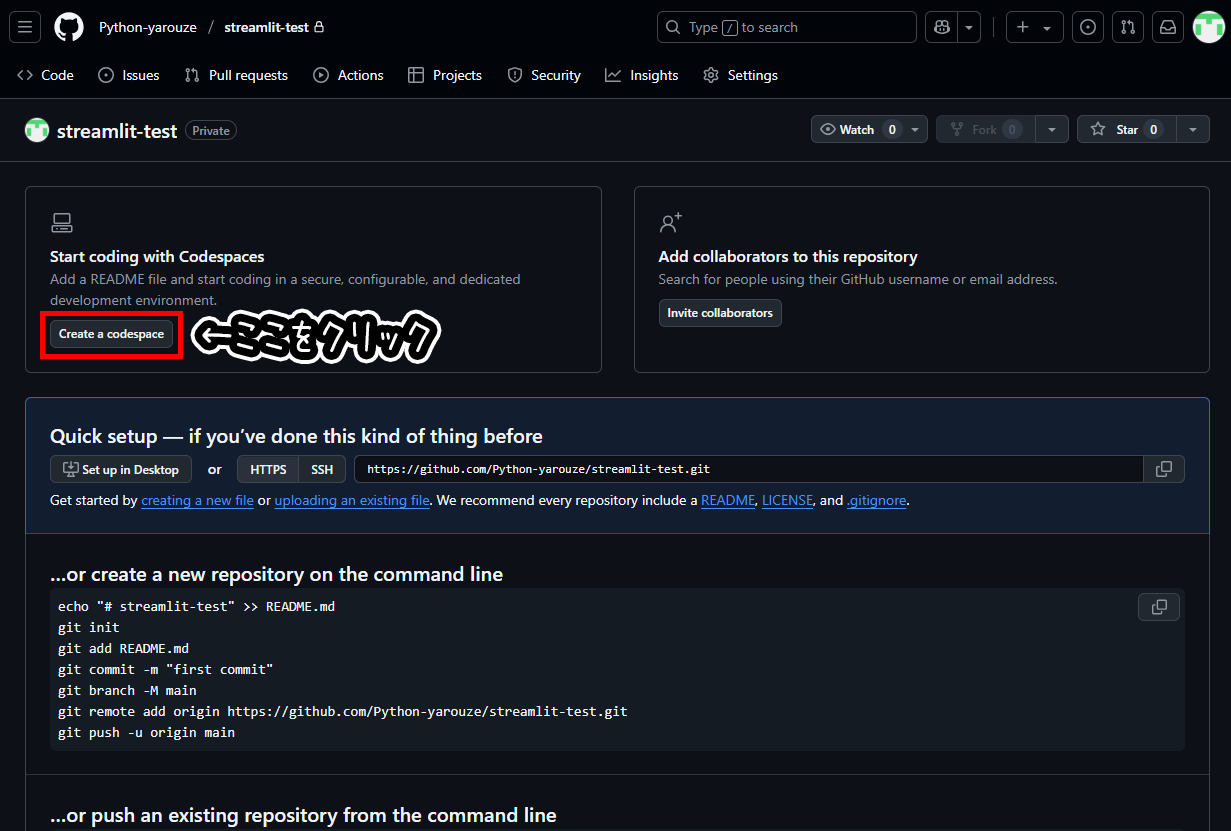Select the SSH clone option
1231x831 pixels.
coord(322,469)
